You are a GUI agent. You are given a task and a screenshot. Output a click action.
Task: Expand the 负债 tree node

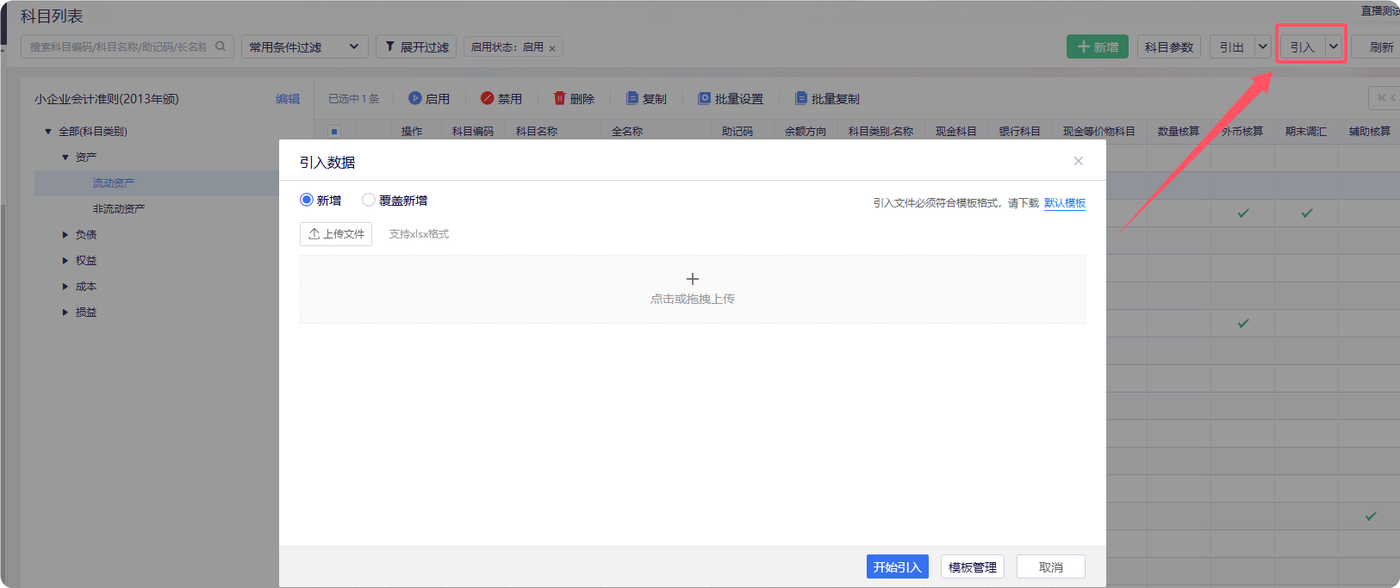click(65, 235)
